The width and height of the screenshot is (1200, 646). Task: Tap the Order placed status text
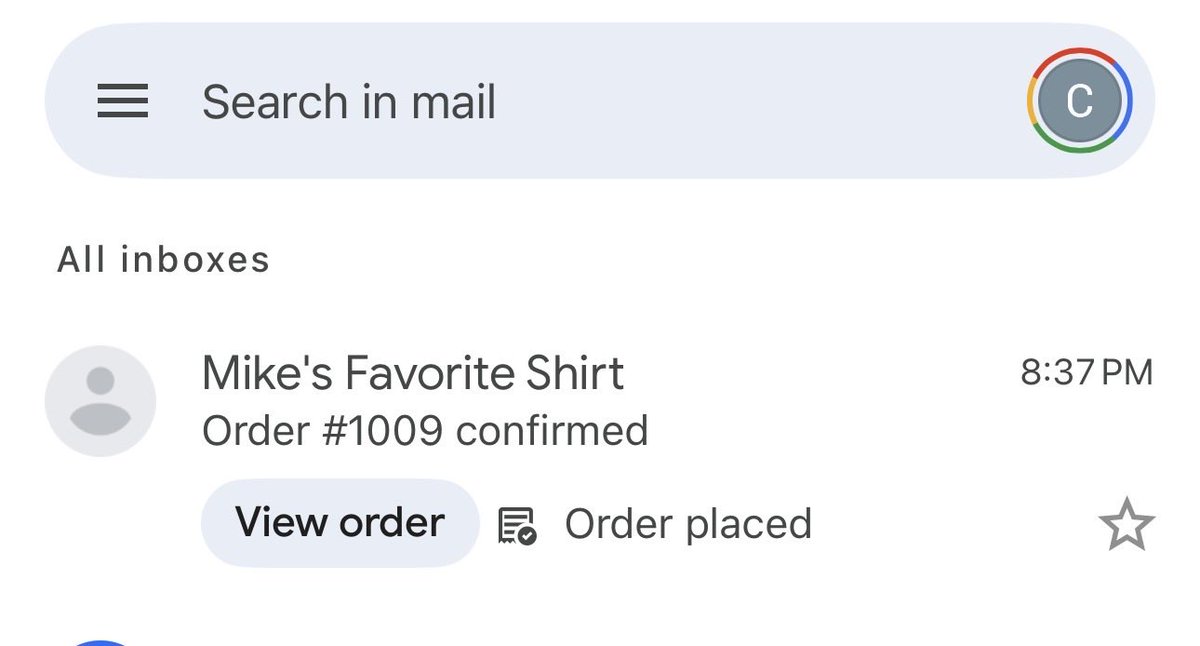pyautogui.click(x=688, y=524)
